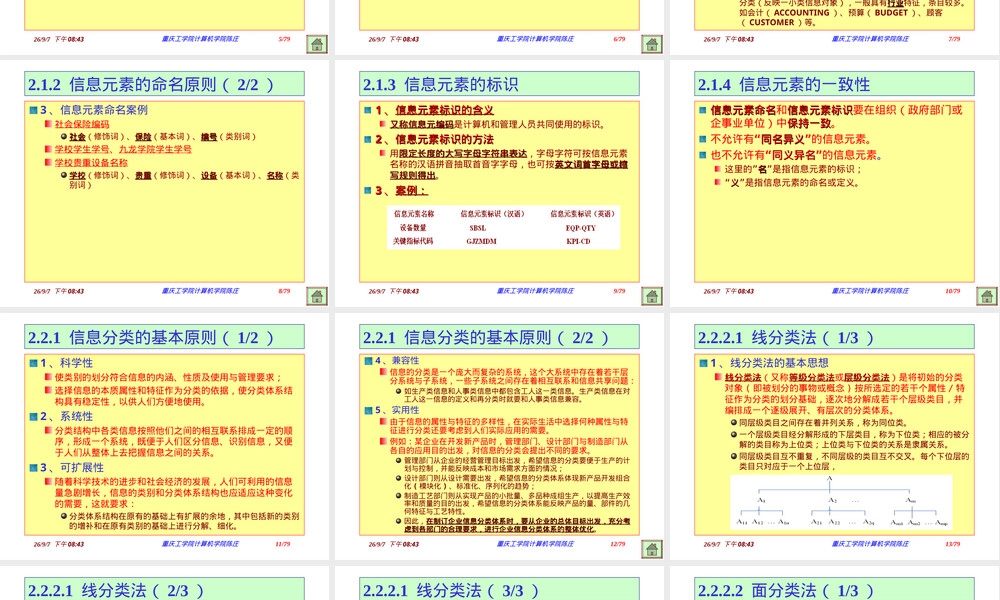This screenshot has width=1000, height=600.
Task: Click table header 信息元素标识(英语)
Action: (x=583, y=214)
